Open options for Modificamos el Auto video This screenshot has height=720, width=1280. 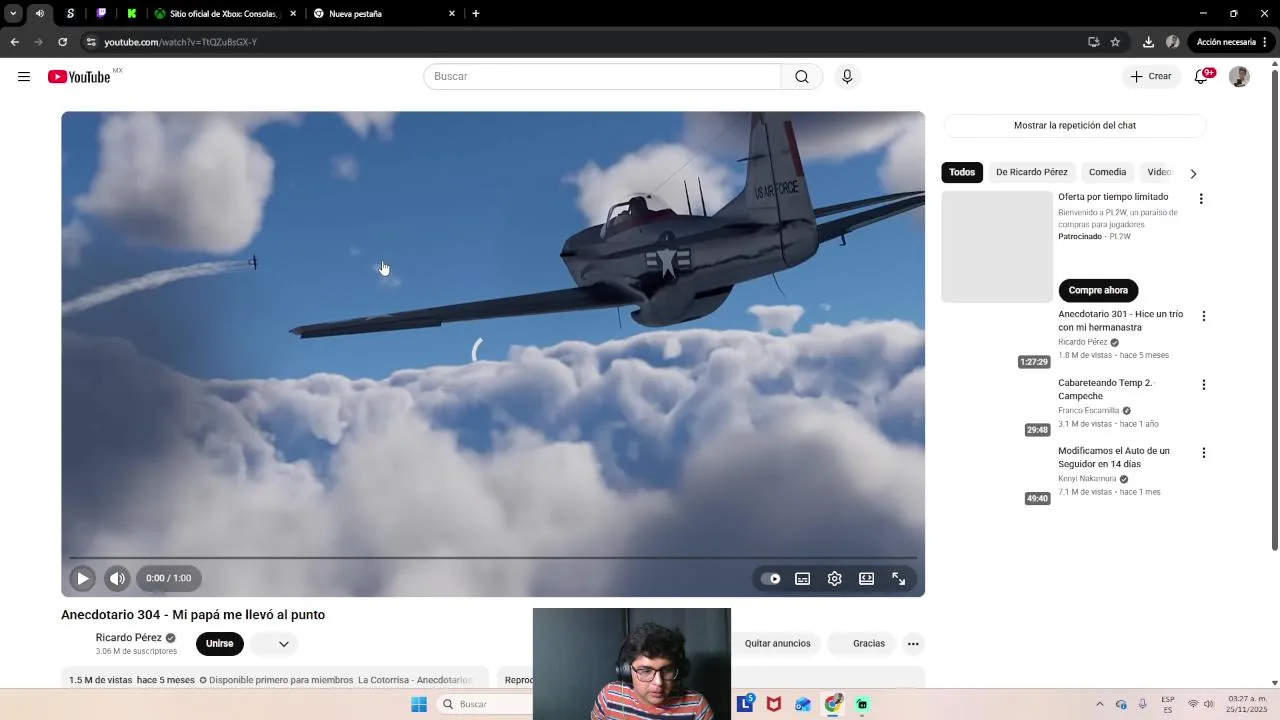(1204, 453)
